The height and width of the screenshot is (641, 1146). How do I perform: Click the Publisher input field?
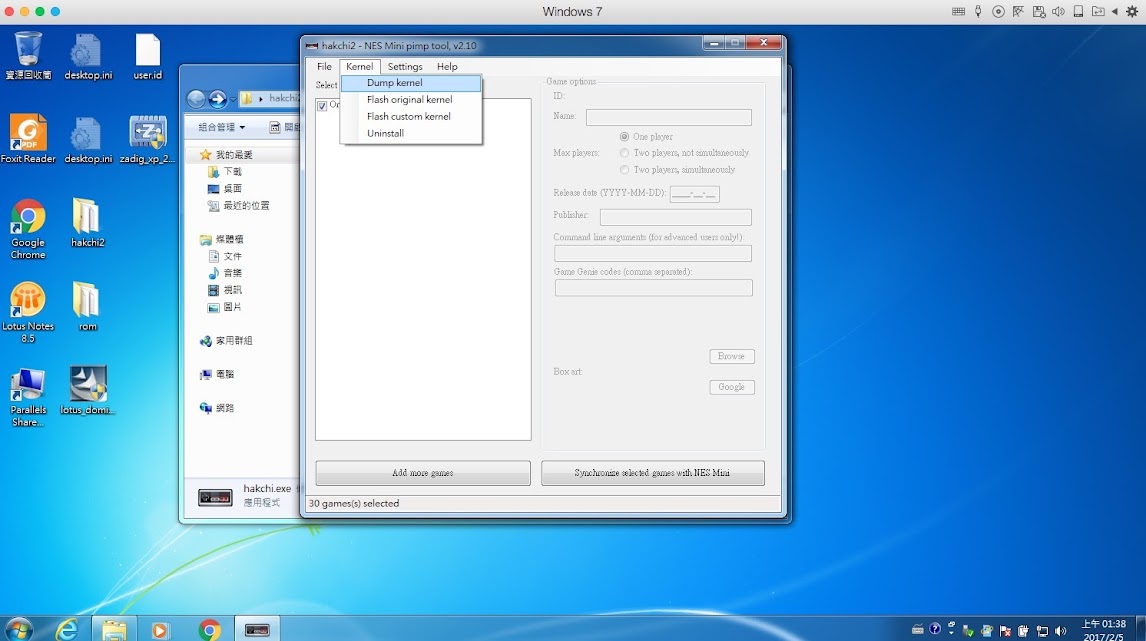tap(675, 217)
